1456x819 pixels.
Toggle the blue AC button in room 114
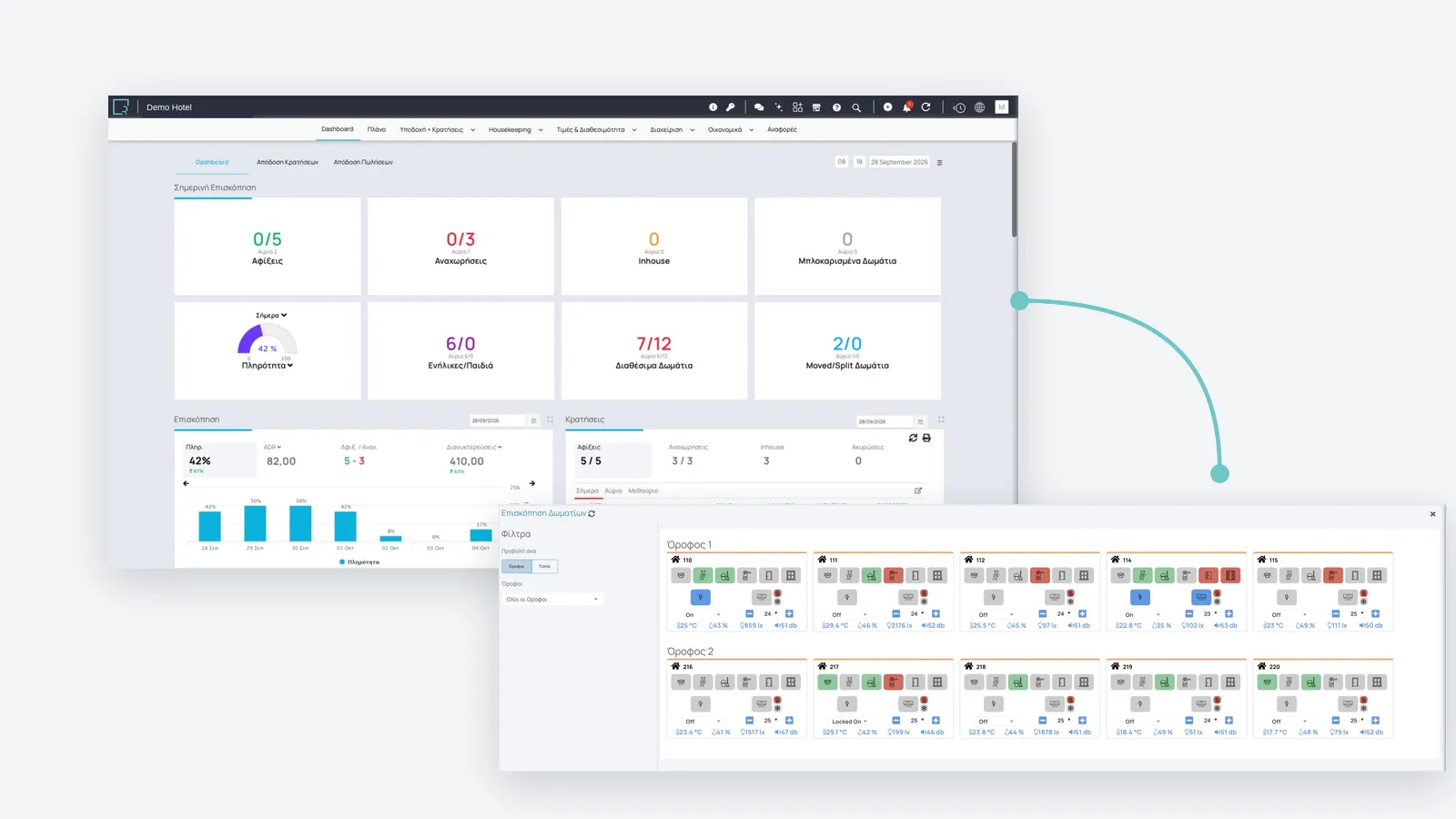point(1201,597)
